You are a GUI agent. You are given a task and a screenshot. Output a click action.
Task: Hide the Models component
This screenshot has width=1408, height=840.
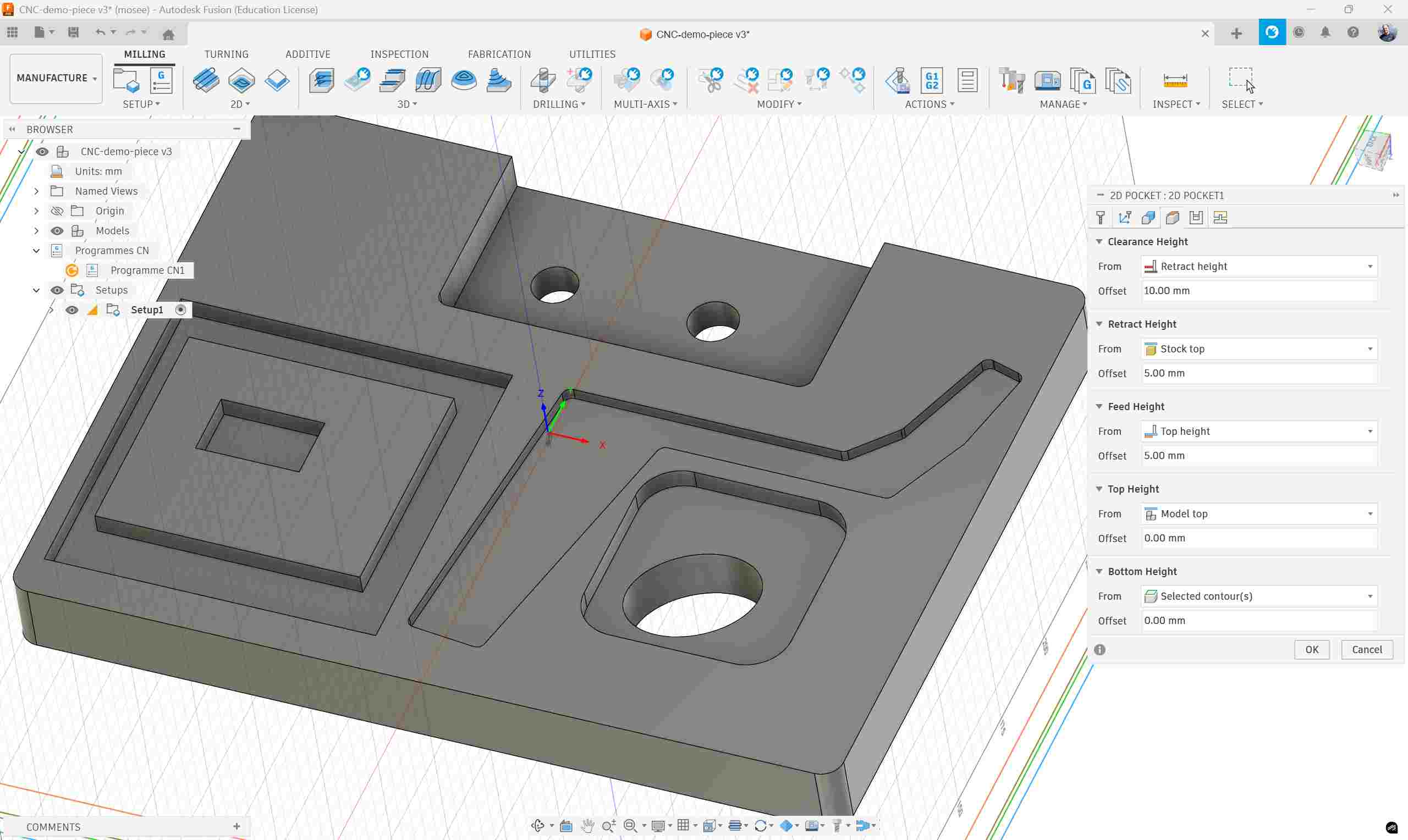coord(57,231)
